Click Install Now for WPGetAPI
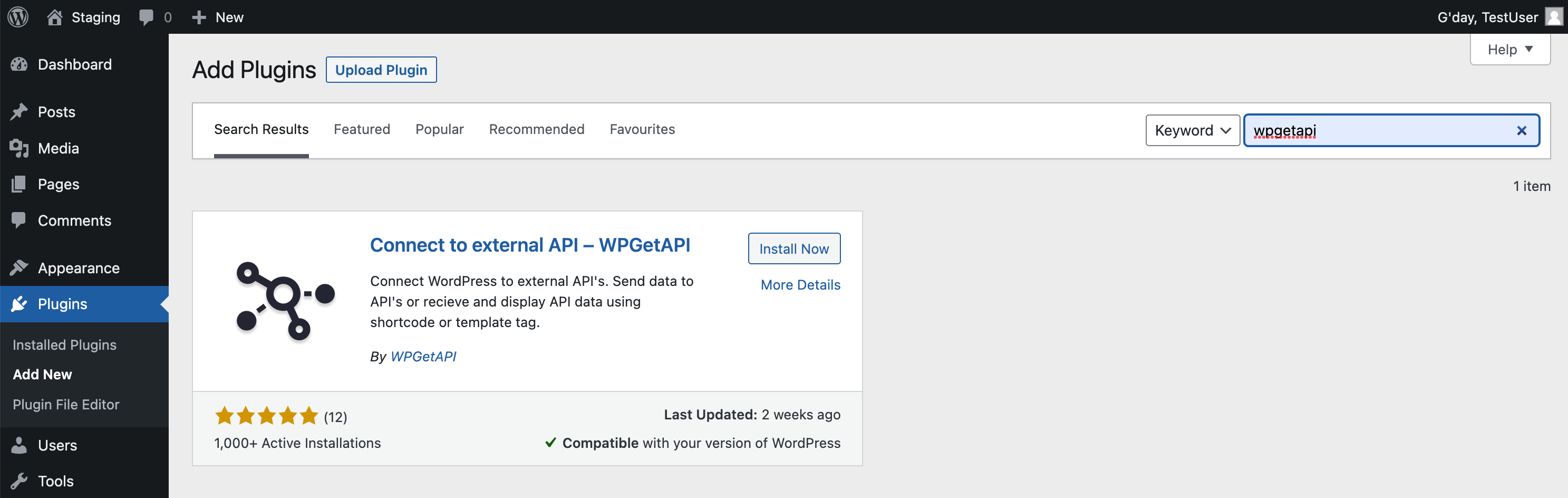Viewport: 1568px width, 498px height. click(793, 248)
